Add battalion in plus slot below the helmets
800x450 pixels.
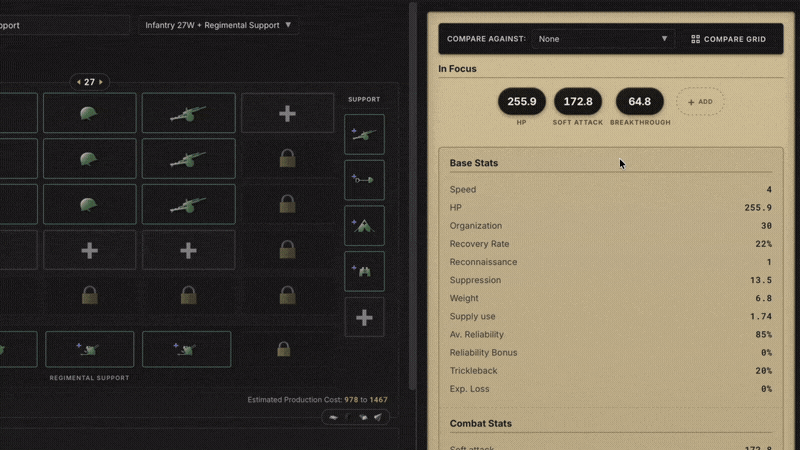click(89, 250)
